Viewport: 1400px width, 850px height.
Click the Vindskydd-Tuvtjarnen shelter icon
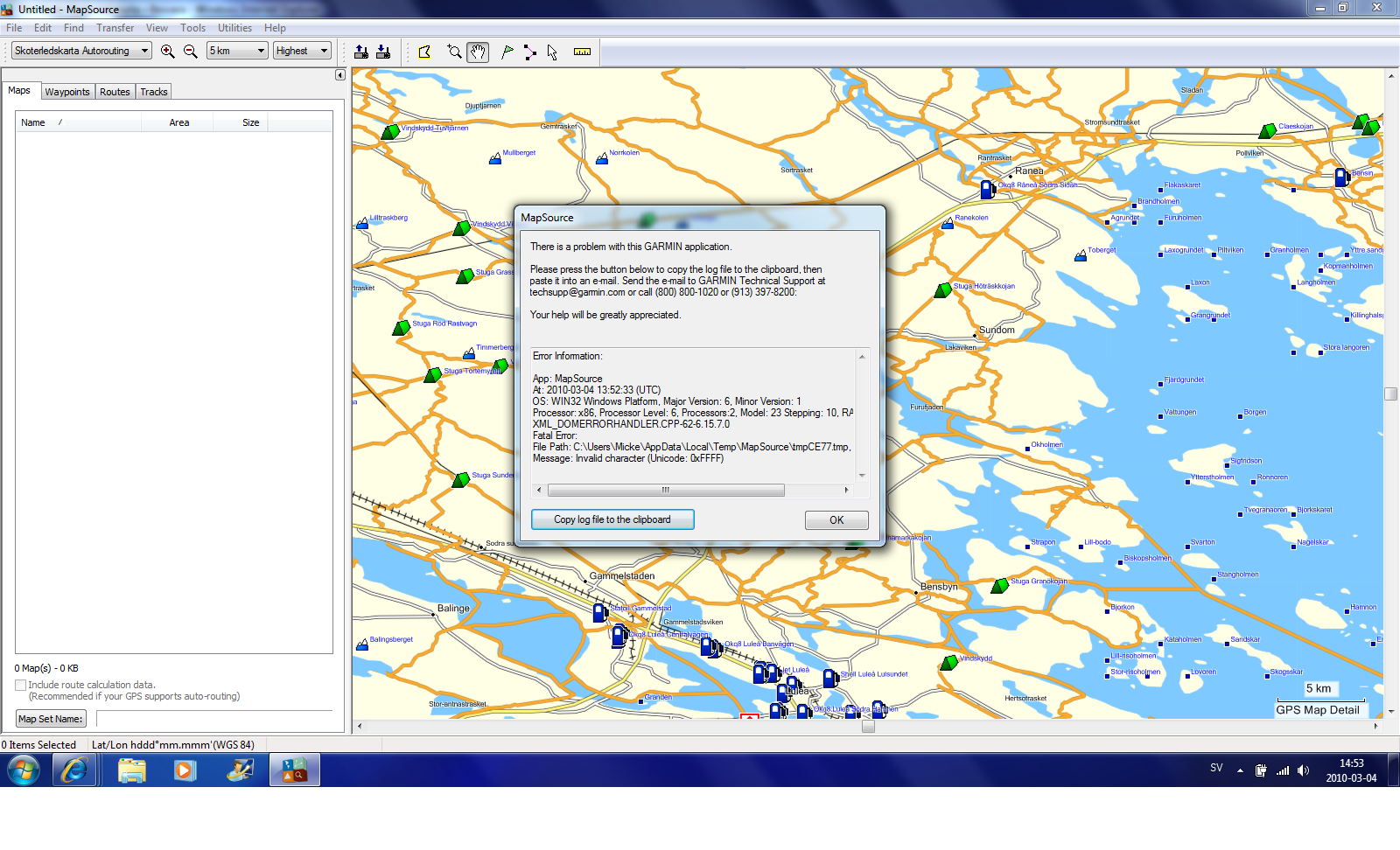[390, 131]
